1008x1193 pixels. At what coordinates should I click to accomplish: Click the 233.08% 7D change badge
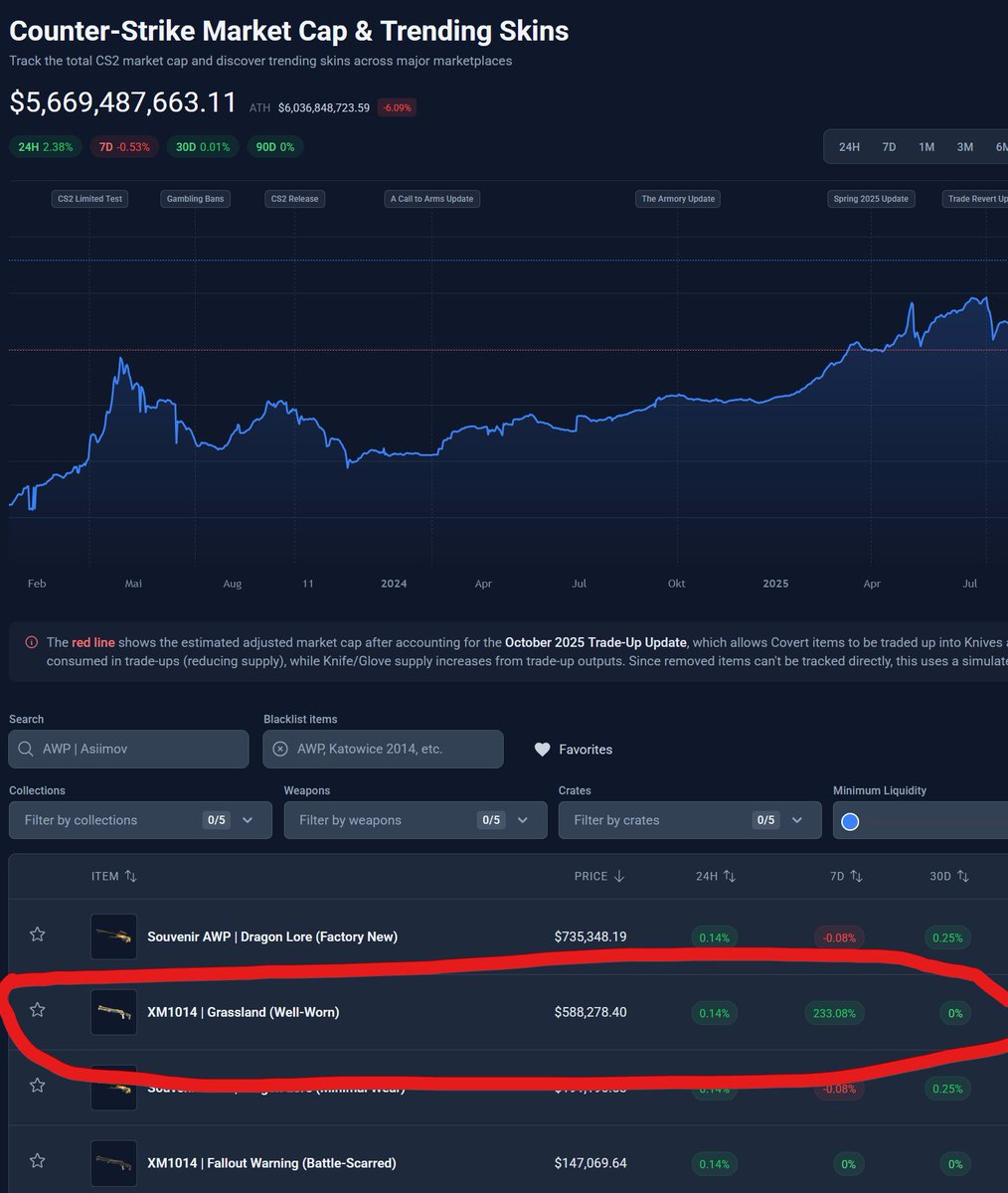coord(834,1013)
